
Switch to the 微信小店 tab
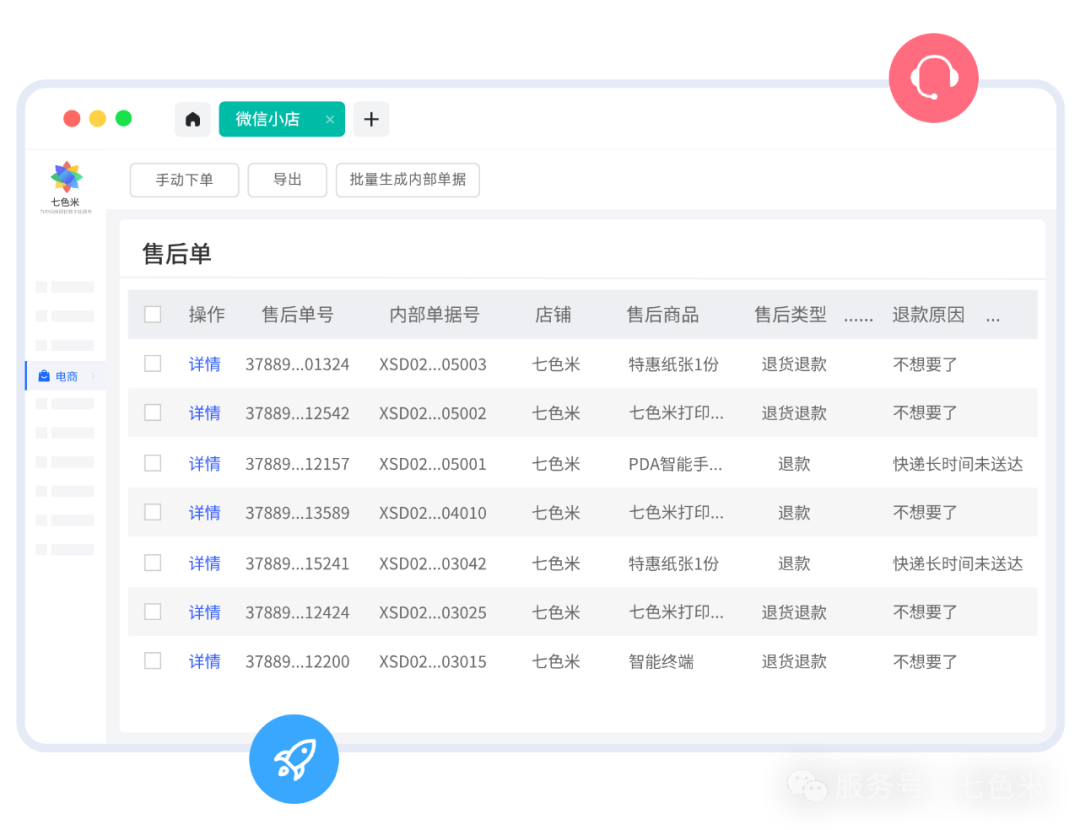[268, 119]
